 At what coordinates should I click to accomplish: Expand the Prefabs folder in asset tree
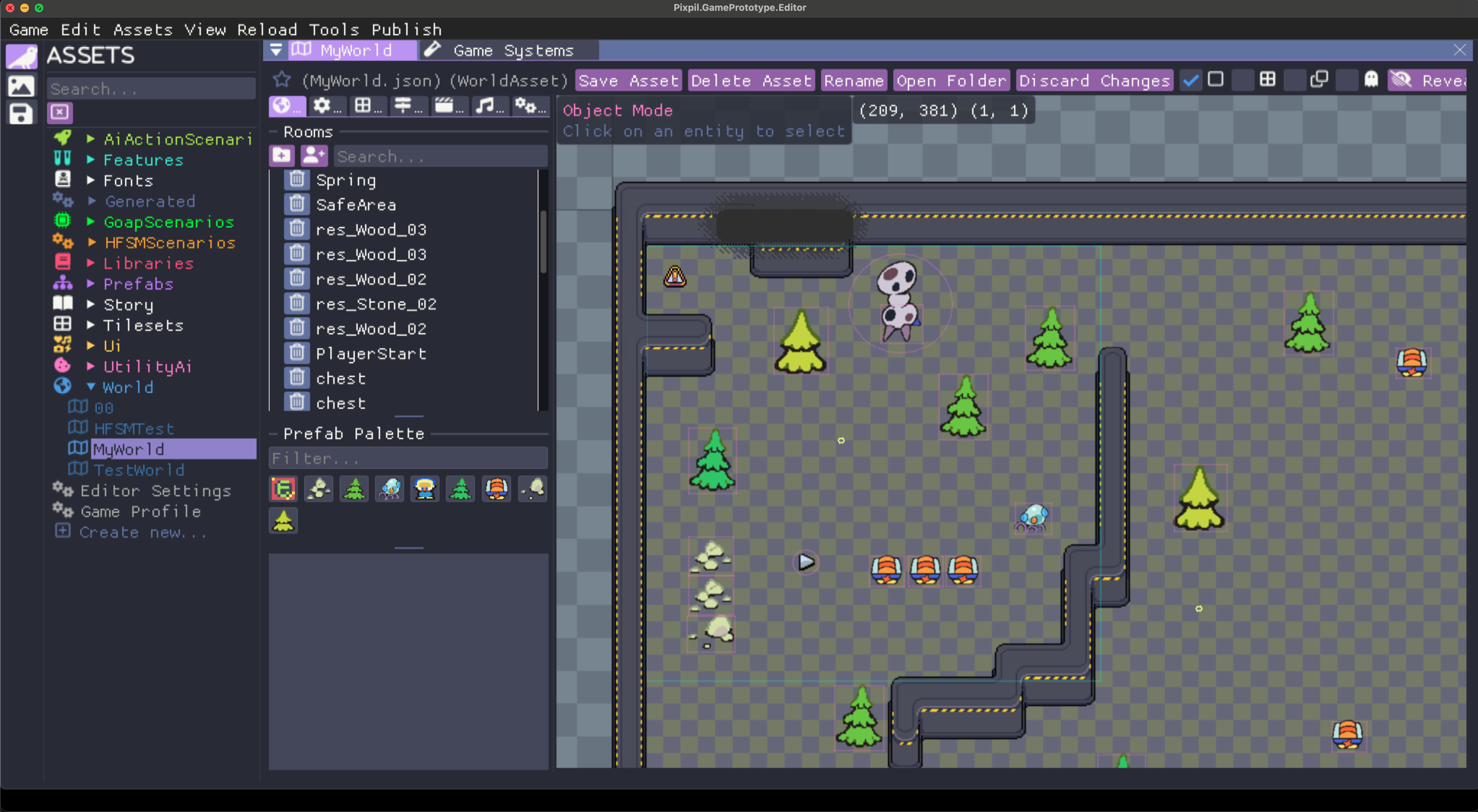tap(91, 284)
